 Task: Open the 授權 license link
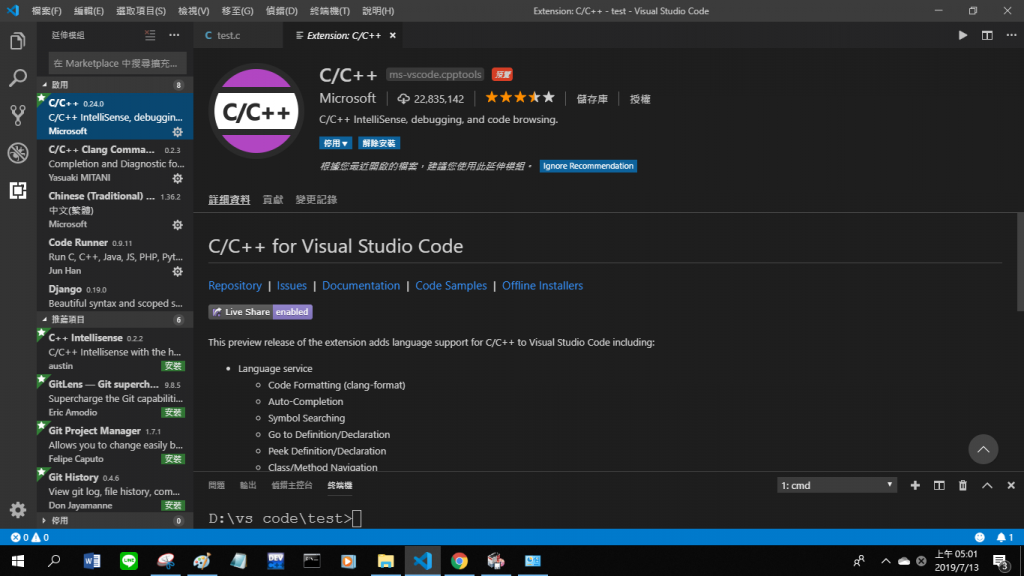coord(640,99)
